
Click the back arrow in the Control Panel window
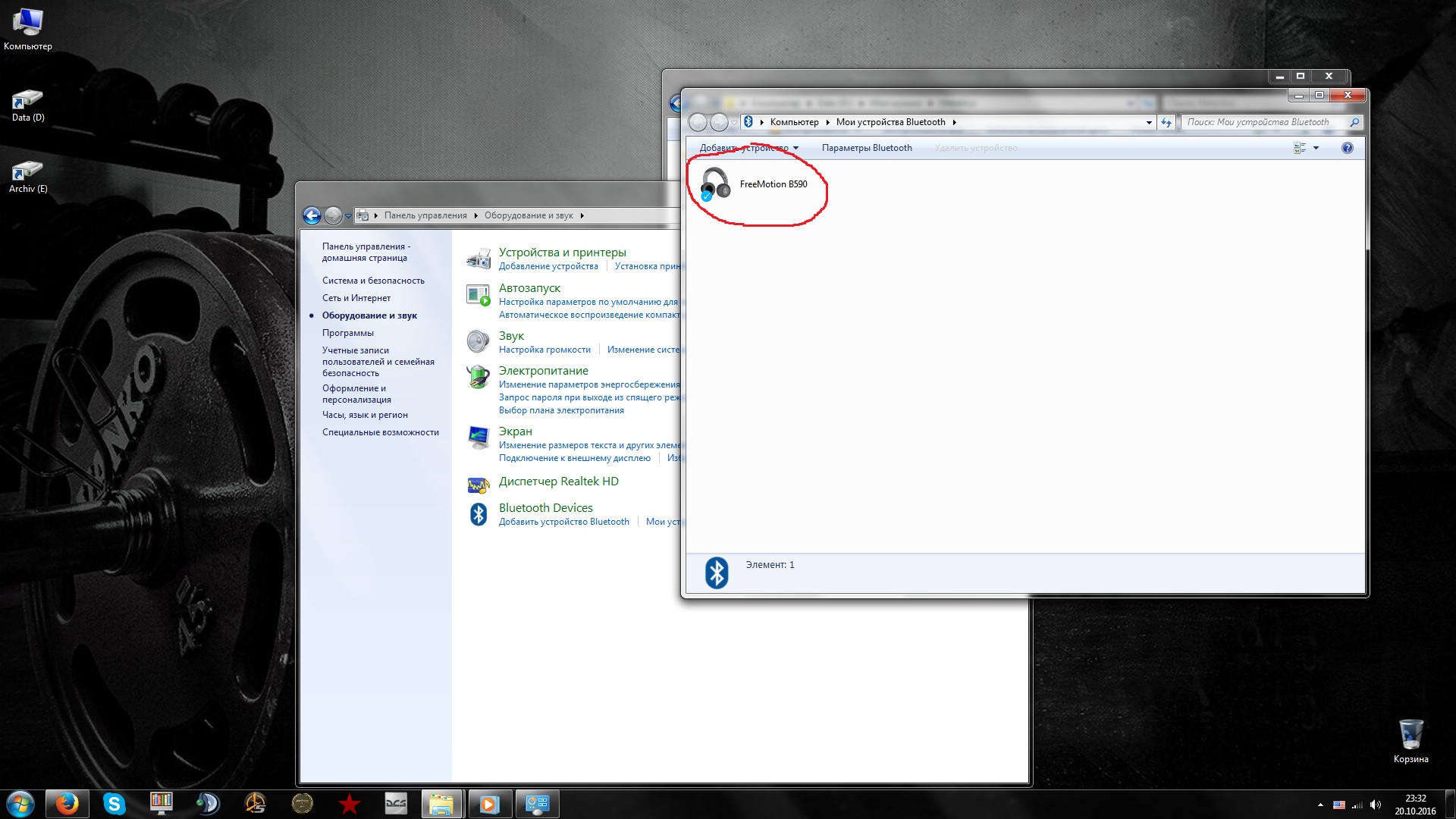[x=312, y=215]
